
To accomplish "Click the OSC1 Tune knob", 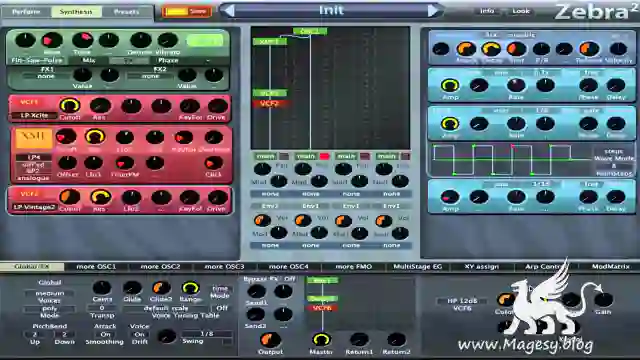I will [x=82, y=41].
